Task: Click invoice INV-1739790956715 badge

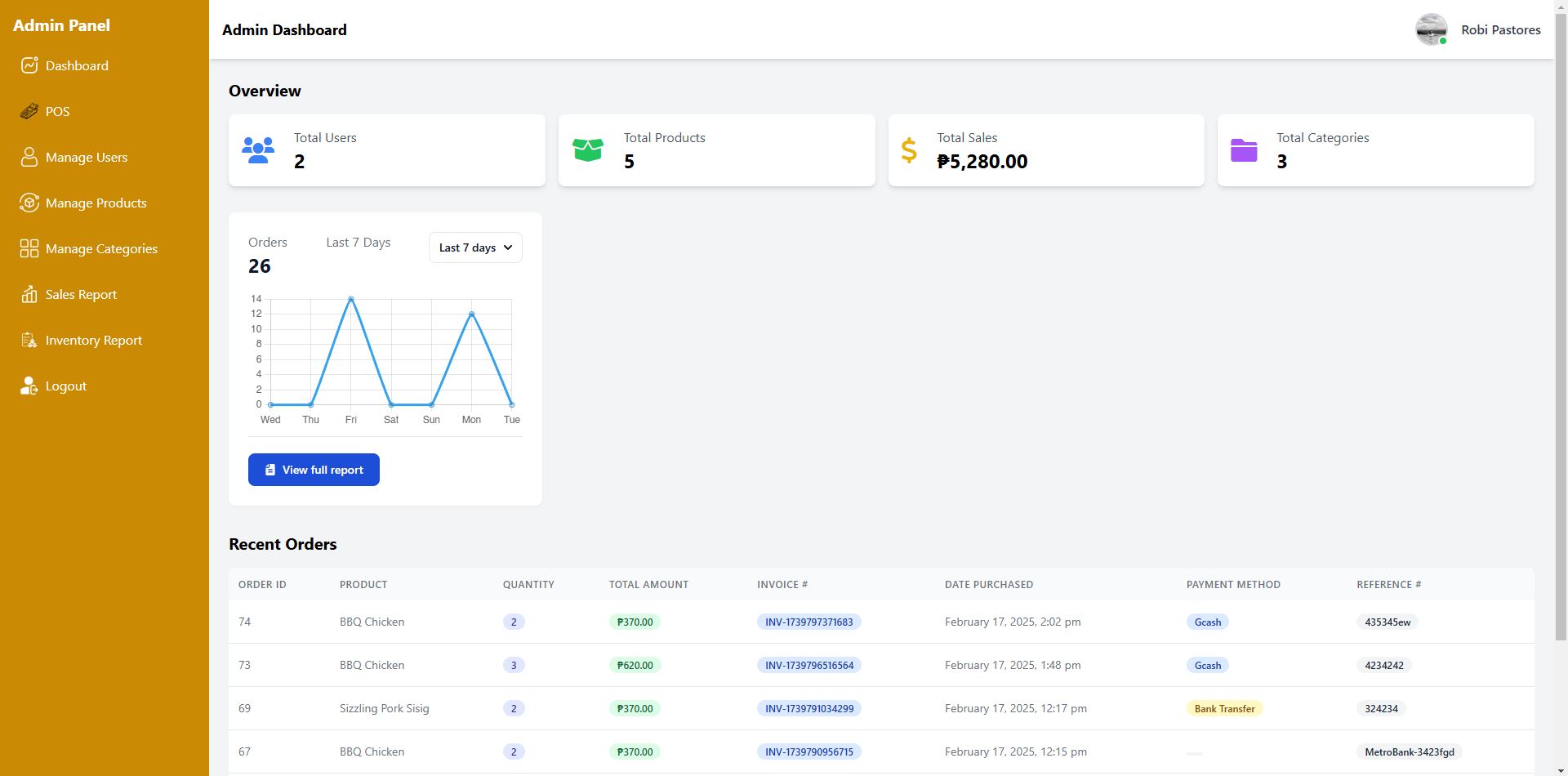Action: pyautogui.click(x=809, y=751)
